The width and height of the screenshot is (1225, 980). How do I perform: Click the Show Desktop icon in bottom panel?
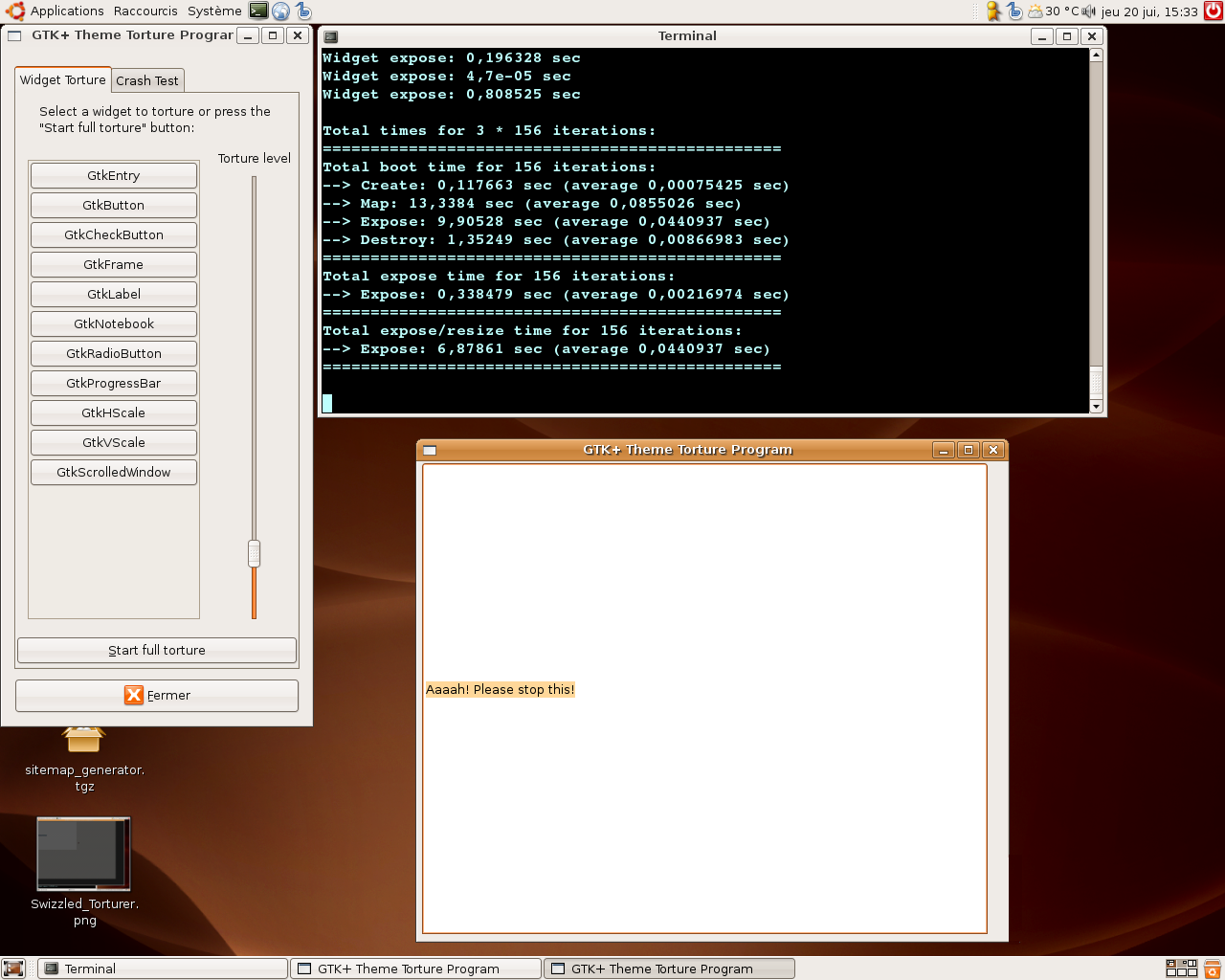[x=13, y=969]
